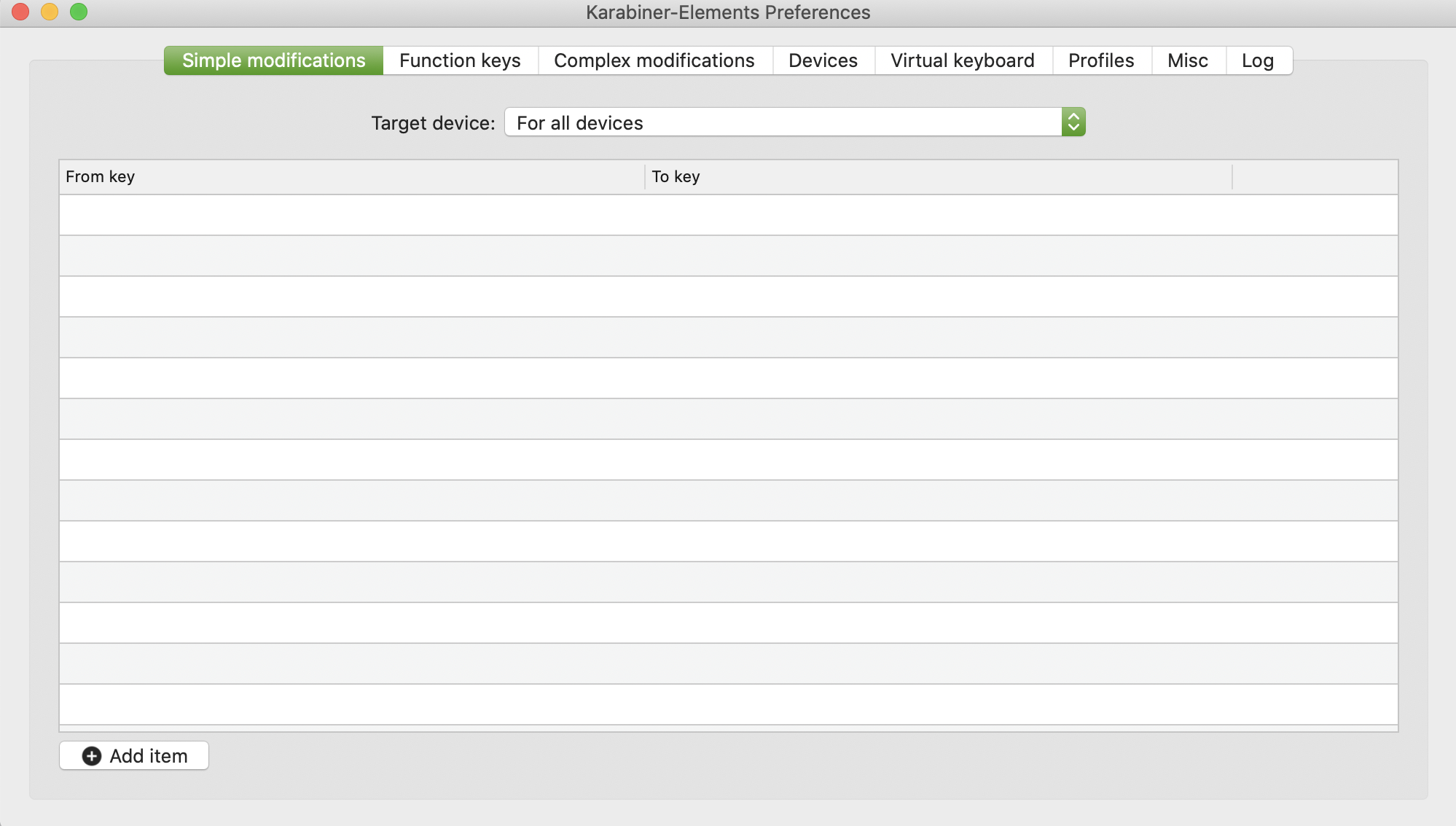1456x826 pixels.
Task: Click the From key column header
Action: pyautogui.click(x=100, y=176)
